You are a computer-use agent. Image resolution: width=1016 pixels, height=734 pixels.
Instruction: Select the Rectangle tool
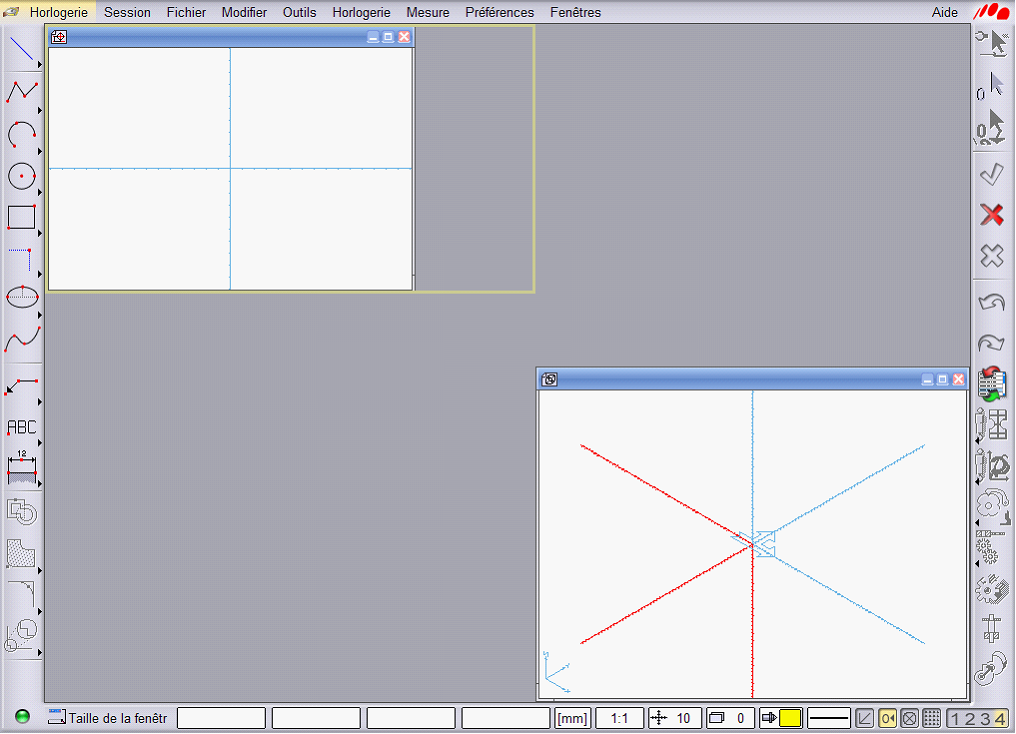click(22, 217)
